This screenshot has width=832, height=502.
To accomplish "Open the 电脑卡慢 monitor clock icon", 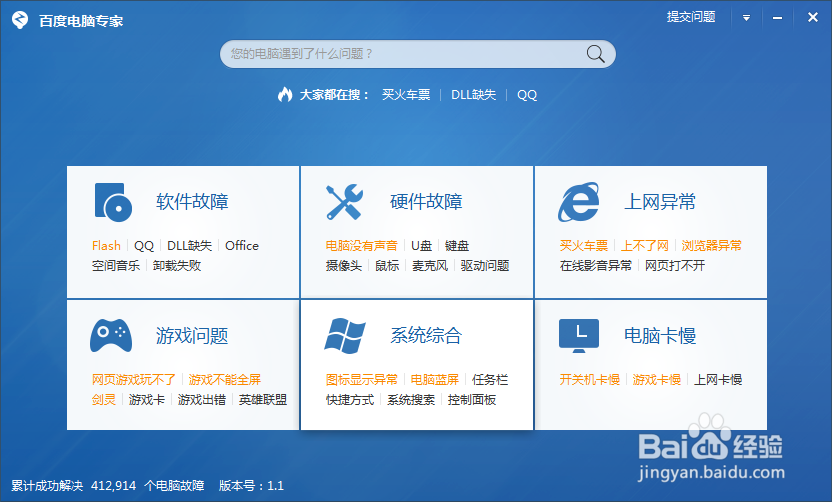I will [x=579, y=336].
